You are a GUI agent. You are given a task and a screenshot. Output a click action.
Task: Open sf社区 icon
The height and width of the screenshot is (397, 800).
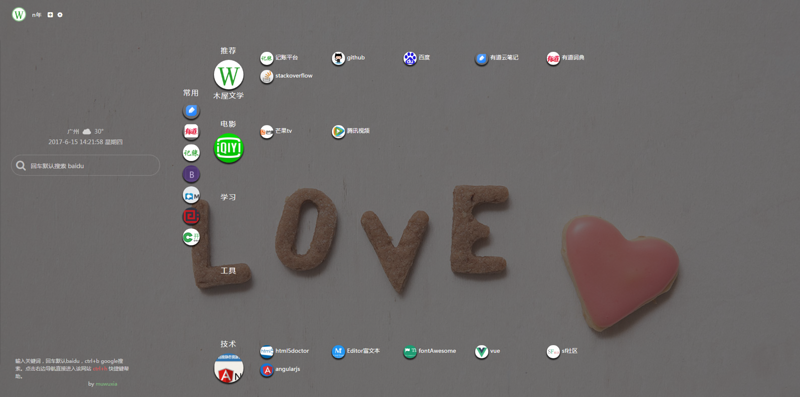click(553, 352)
